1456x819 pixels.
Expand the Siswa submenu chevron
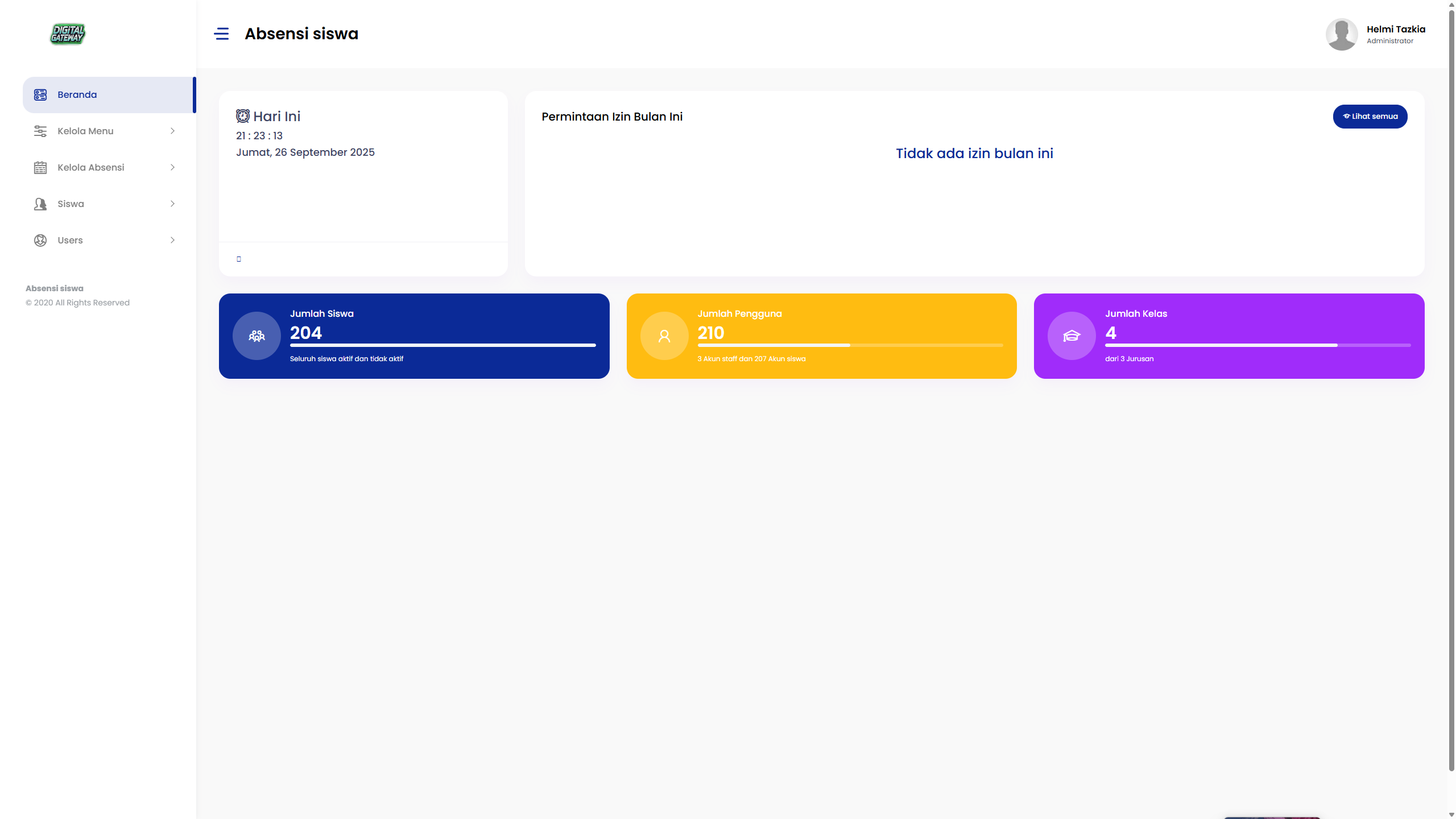coord(172,204)
